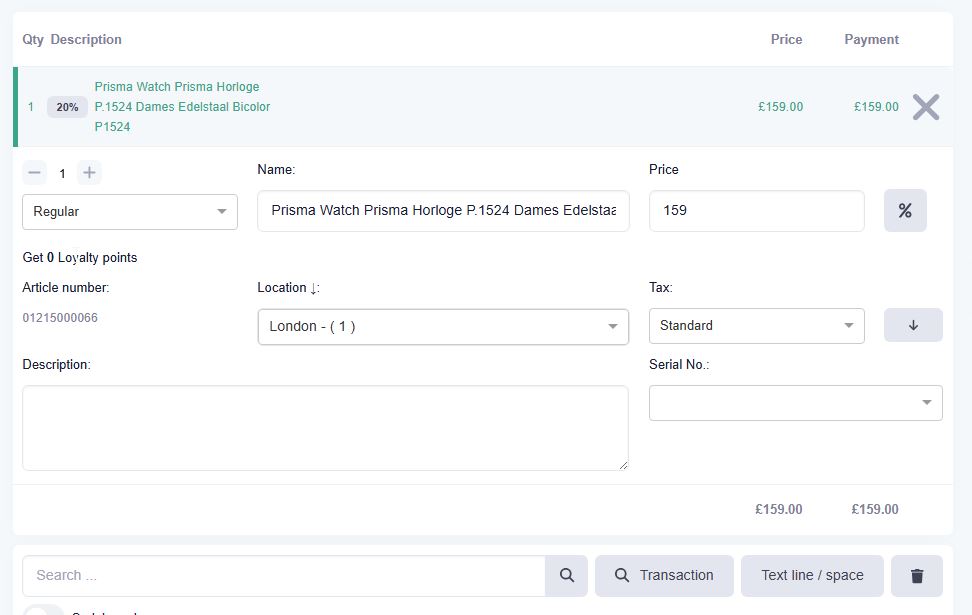The image size is (972, 615).
Task: Increase quantity with the plus button
Action: [x=89, y=172]
